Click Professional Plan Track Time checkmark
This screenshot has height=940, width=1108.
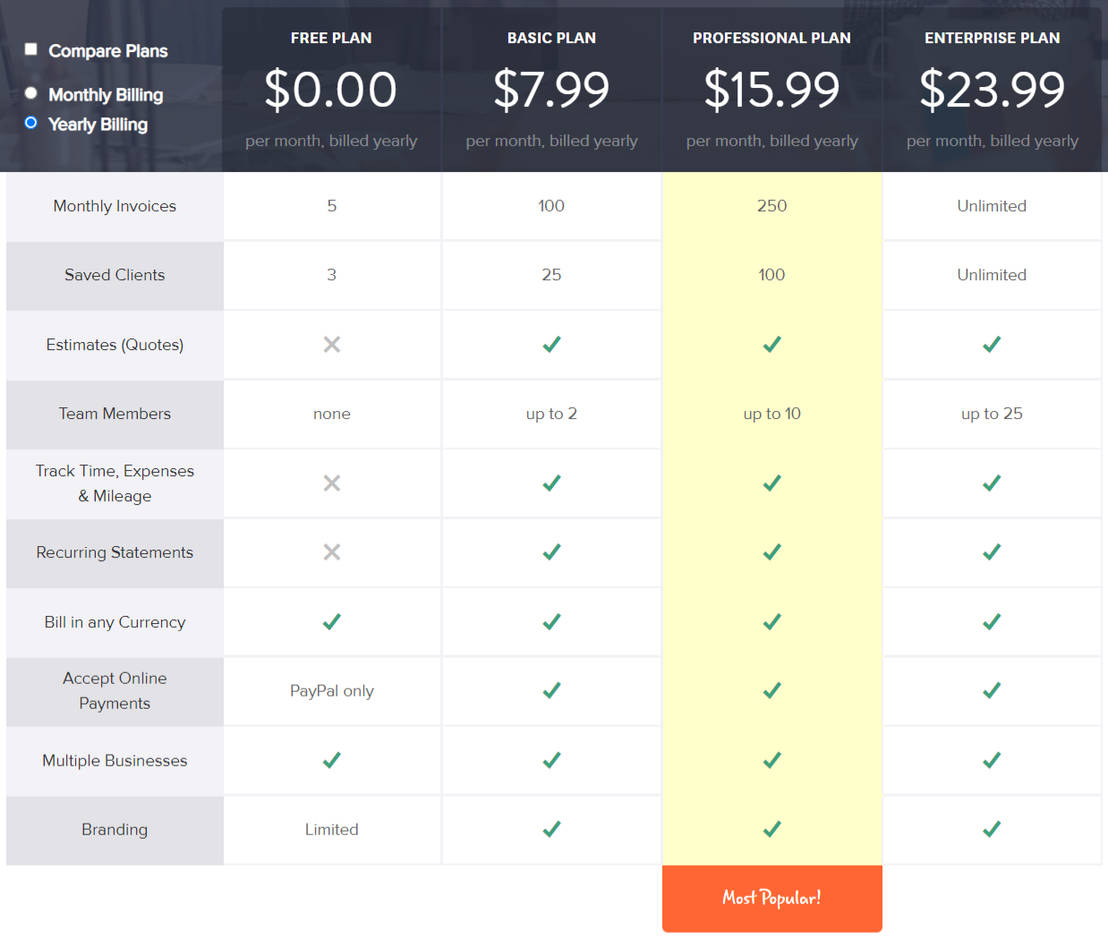coord(771,483)
